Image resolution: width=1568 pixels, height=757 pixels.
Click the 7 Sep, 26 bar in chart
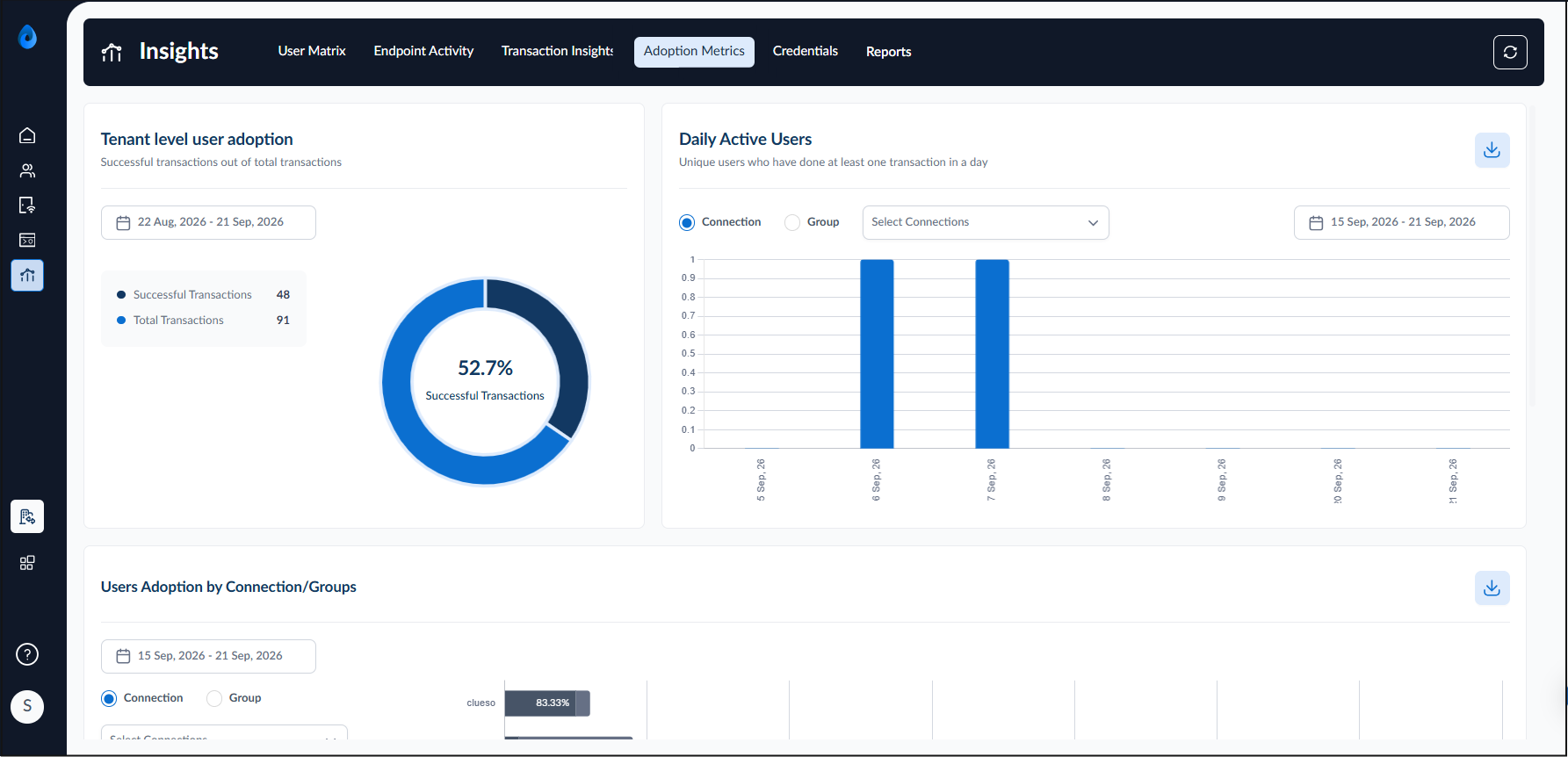pos(992,354)
